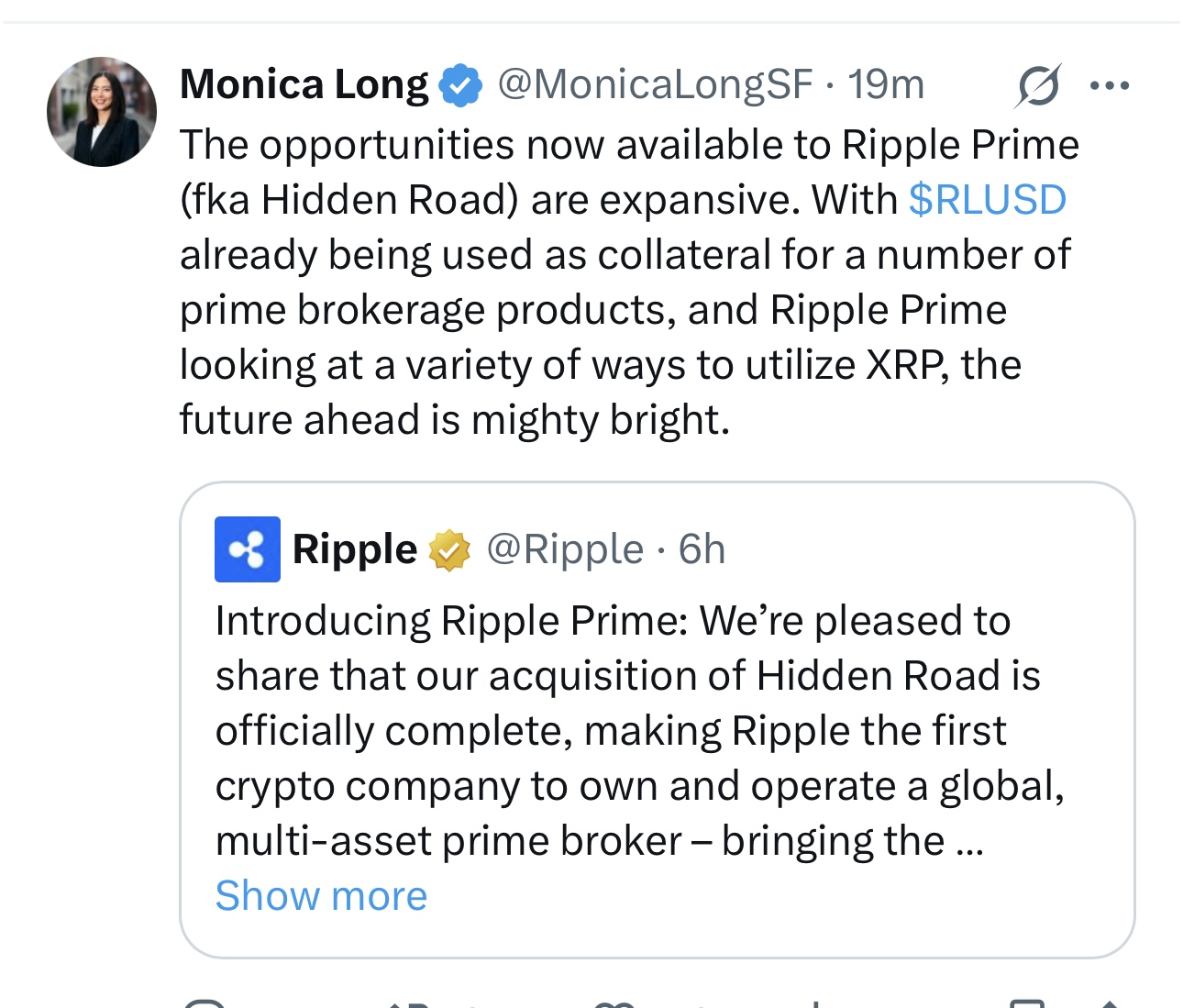Viewport: 1183px width, 1008px height.
Task: Click the Monica Long display name
Action: 304,84
